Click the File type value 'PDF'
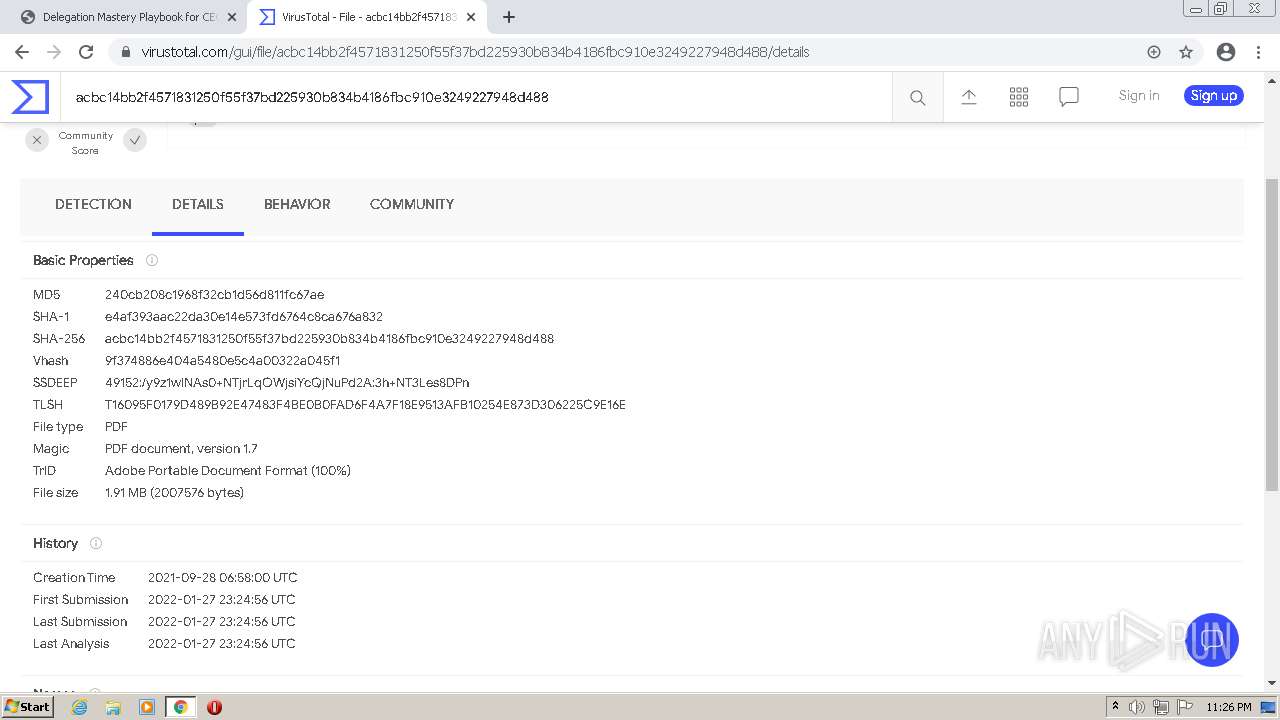The width and height of the screenshot is (1280, 720). 116,427
